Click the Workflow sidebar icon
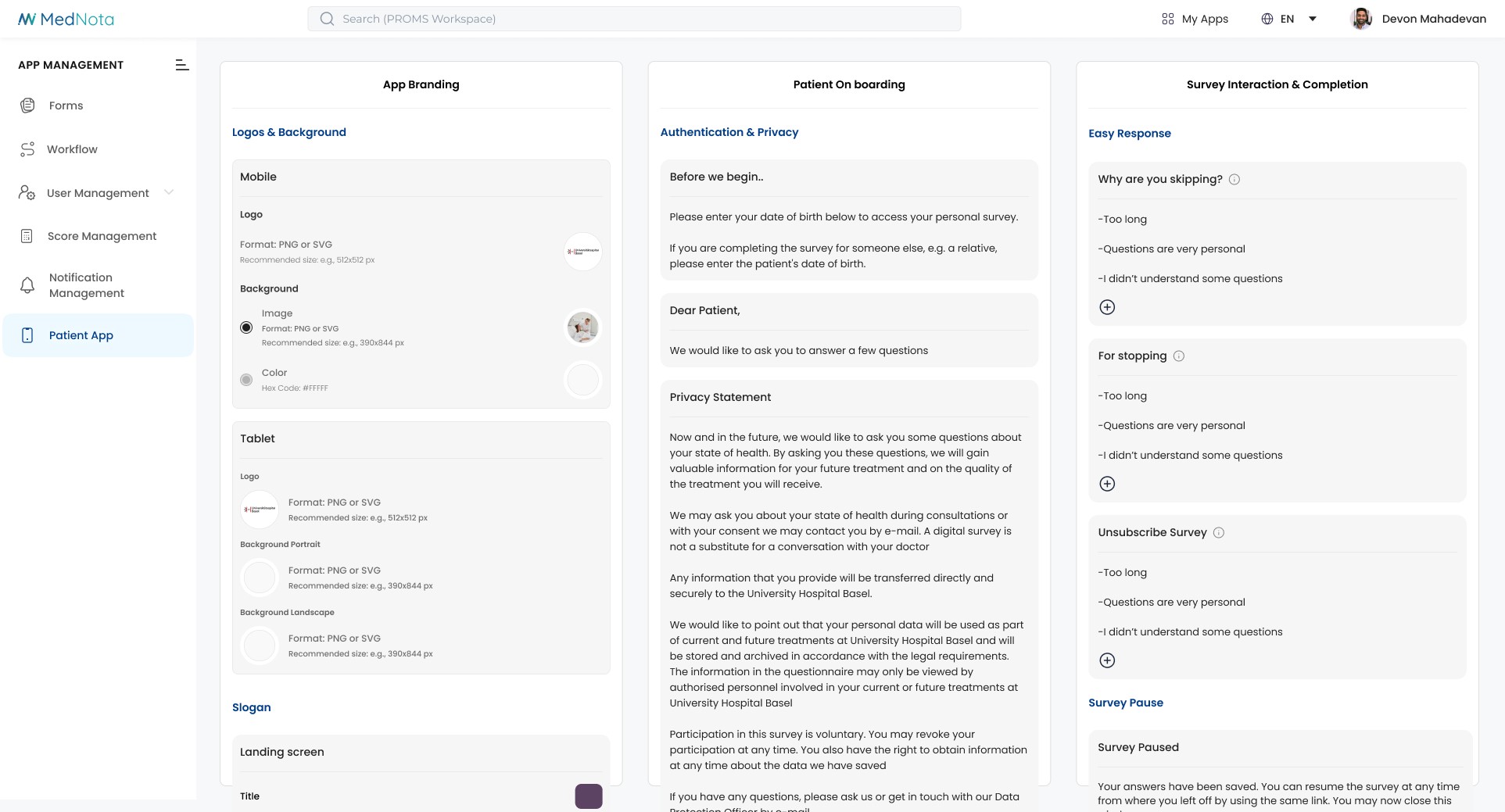 click(x=27, y=149)
